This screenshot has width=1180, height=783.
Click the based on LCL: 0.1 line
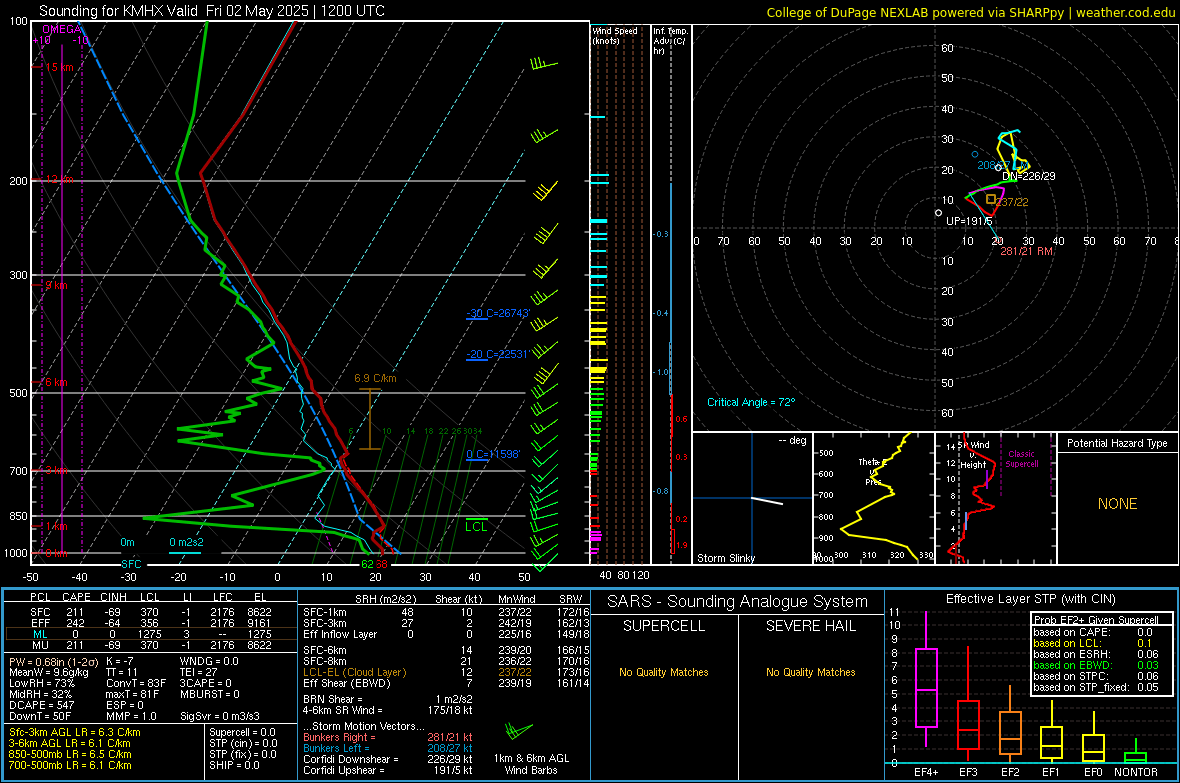[1093, 643]
